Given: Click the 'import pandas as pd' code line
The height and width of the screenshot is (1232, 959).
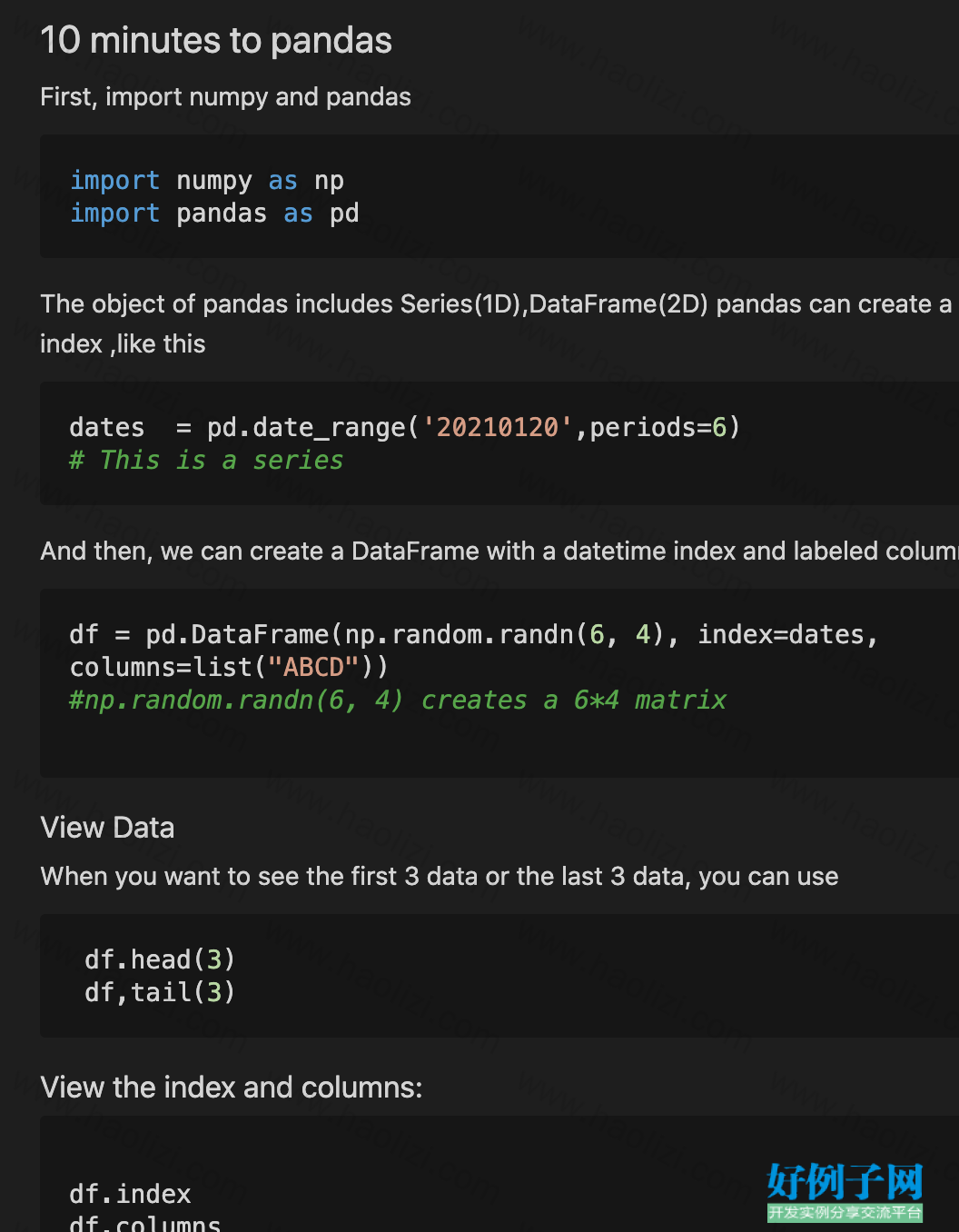Looking at the screenshot, I should [214, 214].
